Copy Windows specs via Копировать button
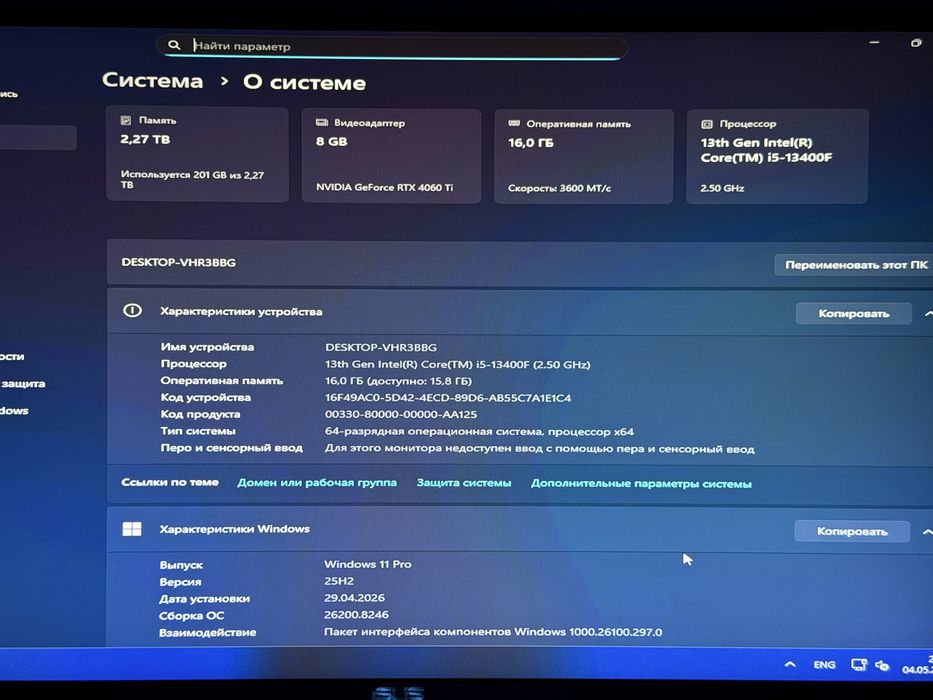This screenshot has height=700, width=933. (851, 531)
